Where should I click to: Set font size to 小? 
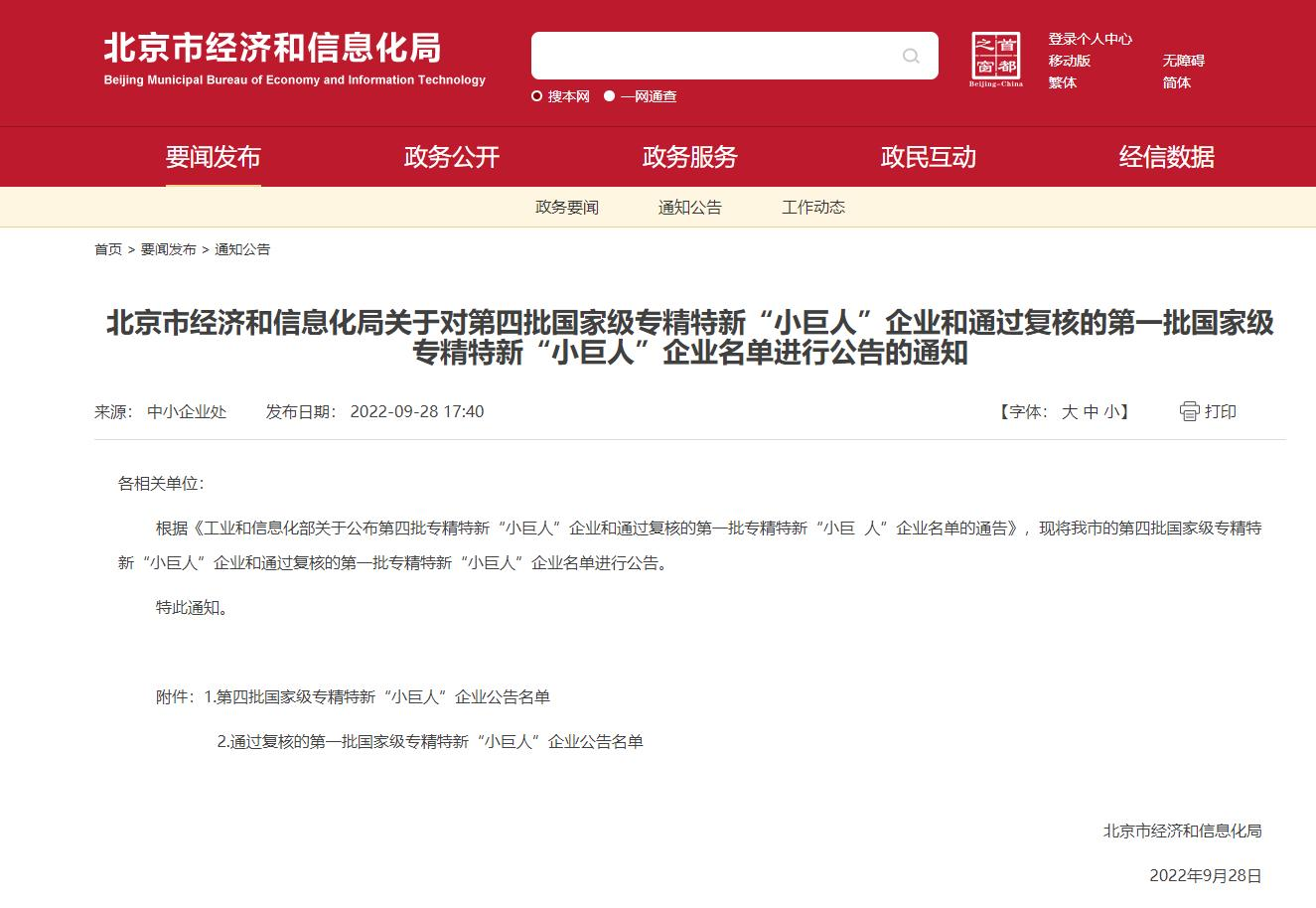(x=1110, y=411)
